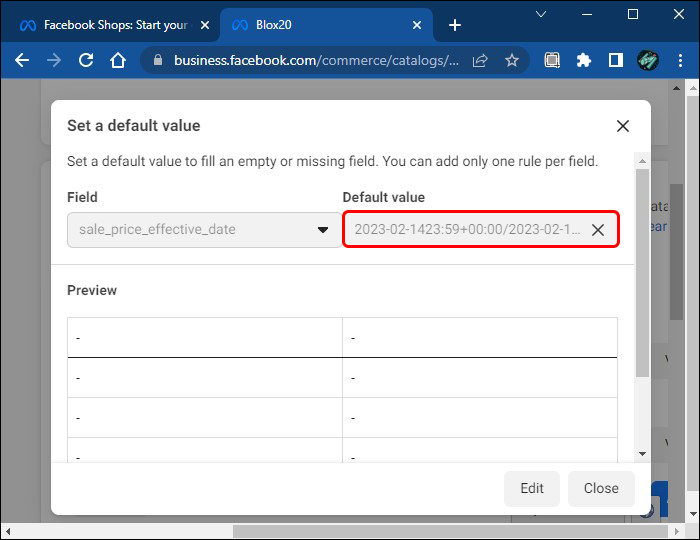Open the tab search chevron in title bar
The height and width of the screenshot is (540, 700).
[541, 14]
